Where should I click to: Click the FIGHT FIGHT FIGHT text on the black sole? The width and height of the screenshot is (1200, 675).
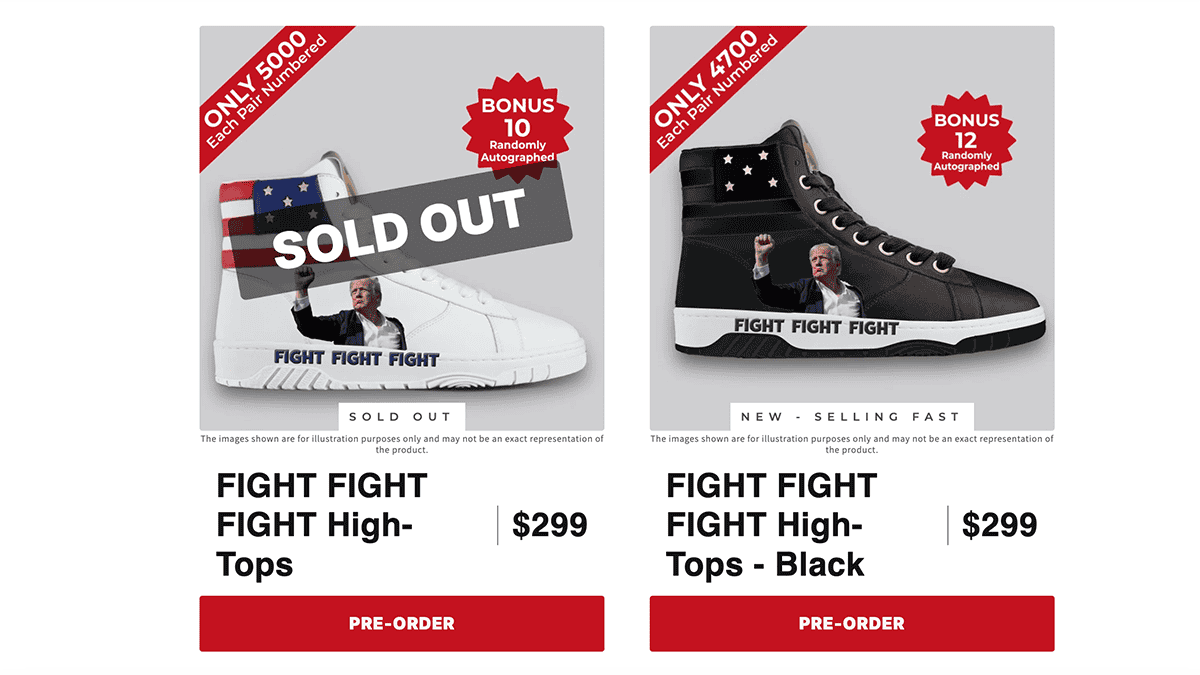(x=816, y=326)
